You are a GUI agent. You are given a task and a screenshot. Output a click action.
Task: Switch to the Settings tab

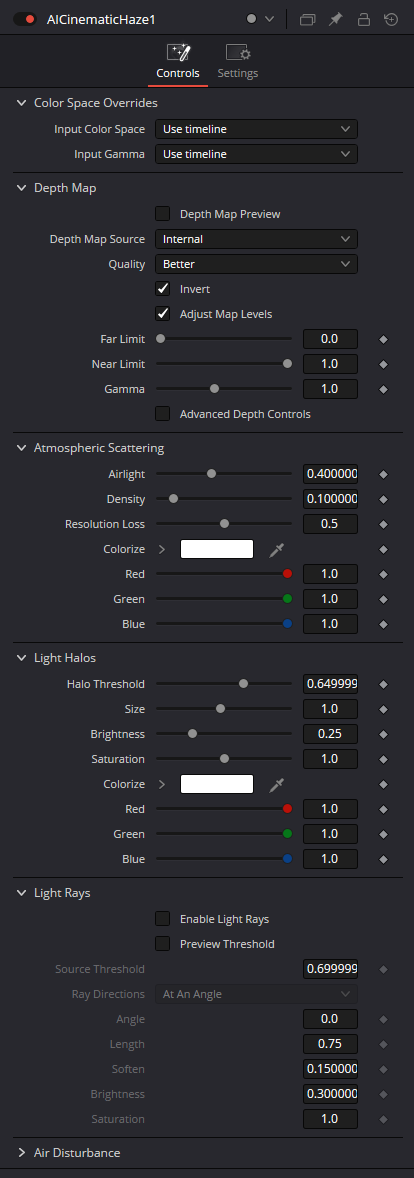tap(237, 62)
